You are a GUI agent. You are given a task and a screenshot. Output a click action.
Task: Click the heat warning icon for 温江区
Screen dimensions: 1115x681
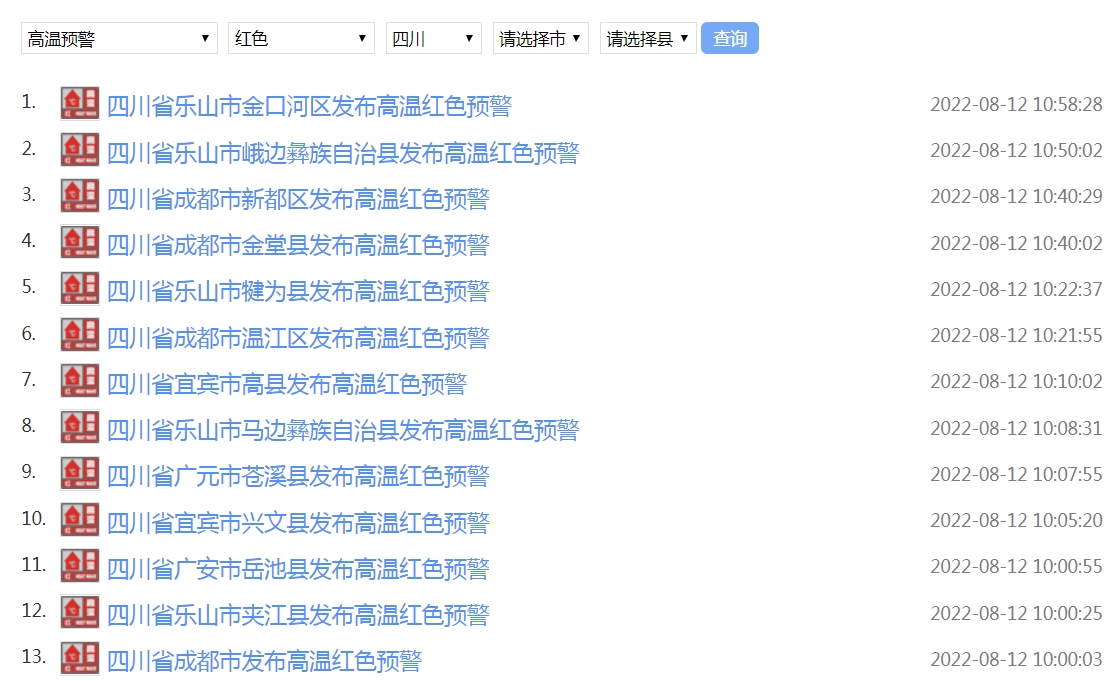click(80, 335)
